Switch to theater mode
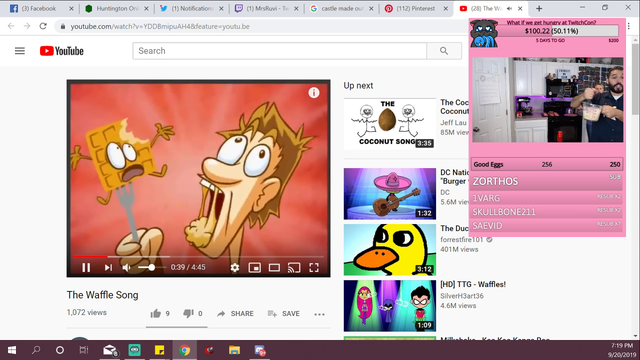Image resolution: width=640 pixels, height=360 pixels. tap(274, 267)
